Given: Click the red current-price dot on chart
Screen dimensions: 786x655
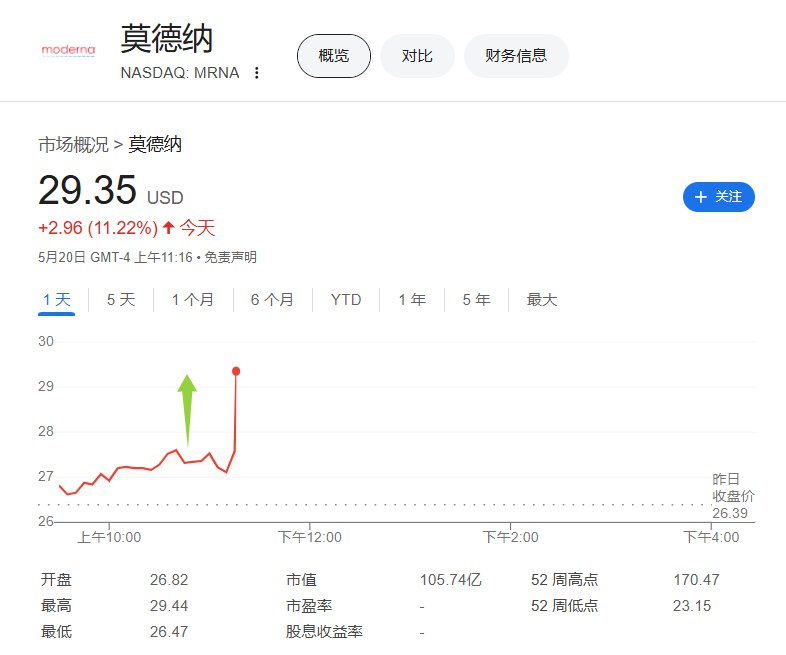Looking at the screenshot, I should tap(236, 371).
